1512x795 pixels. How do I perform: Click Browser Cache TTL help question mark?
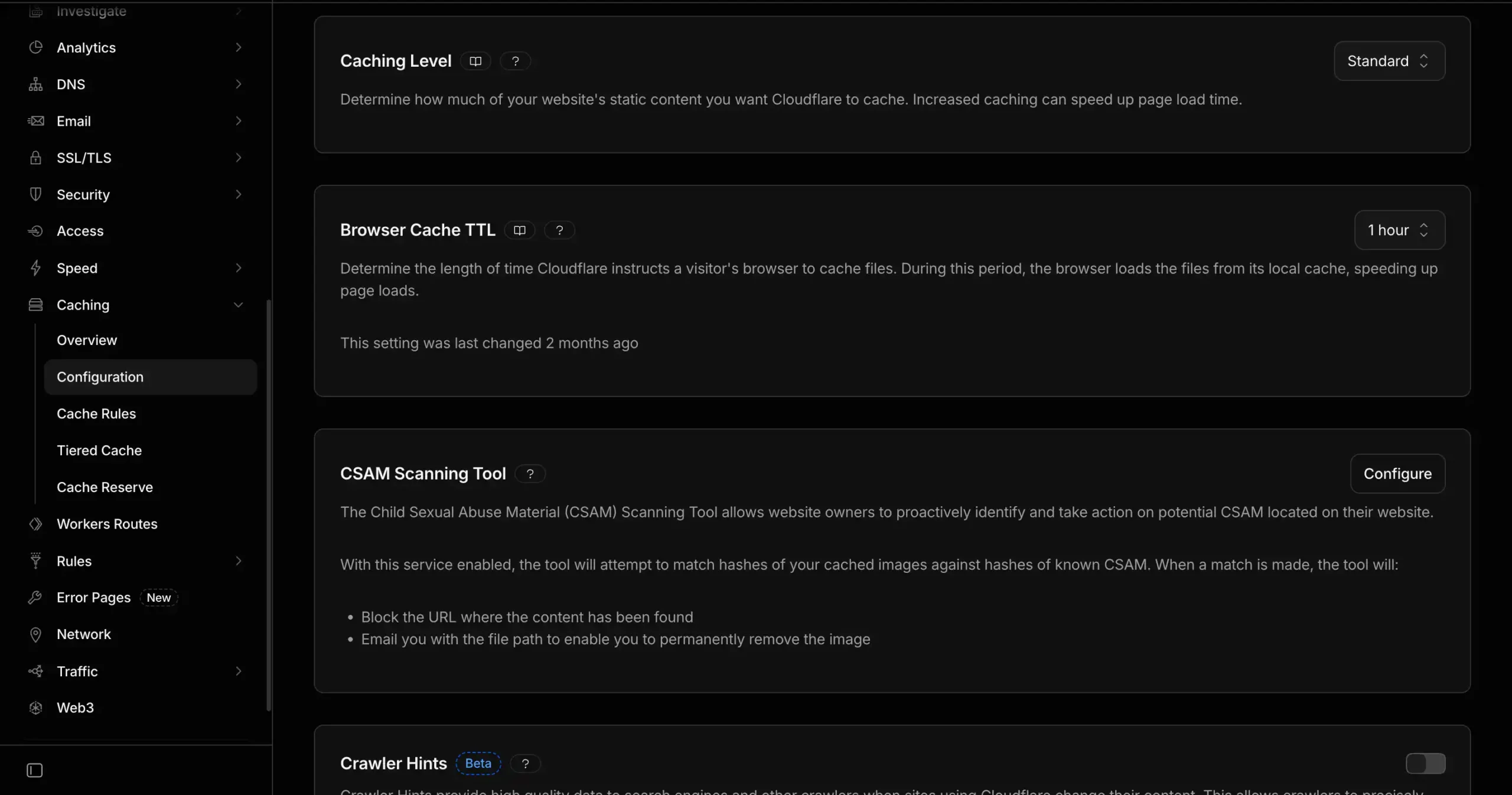[x=559, y=230]
